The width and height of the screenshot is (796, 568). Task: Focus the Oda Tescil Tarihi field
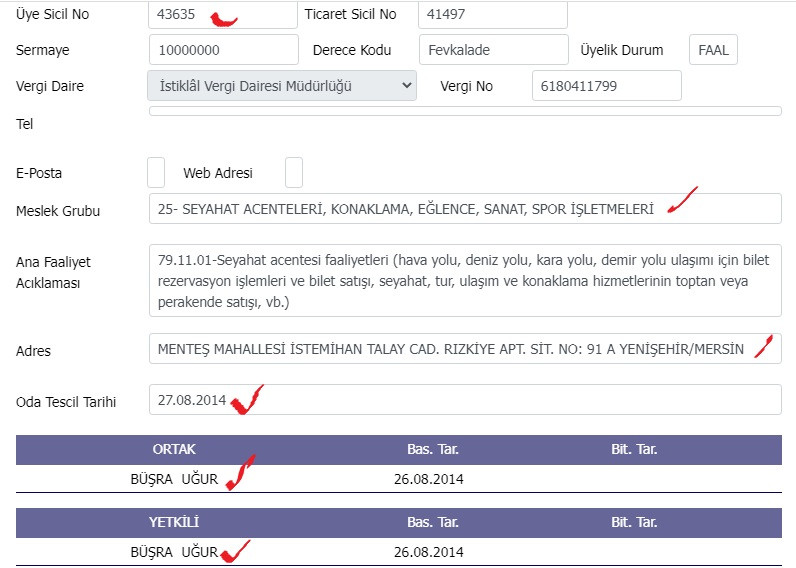[465, 400]
